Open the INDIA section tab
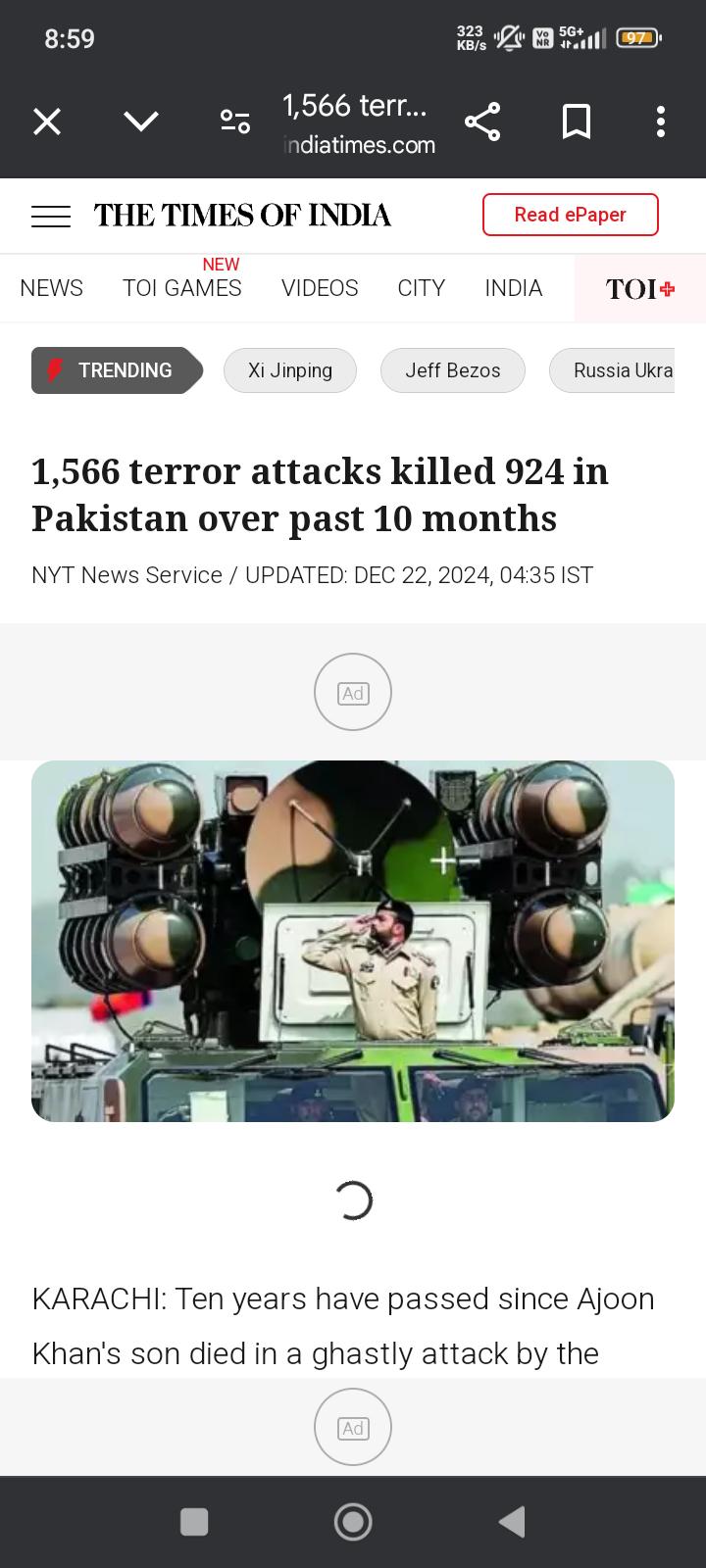The image size is (706, 1568). [514, 288]
